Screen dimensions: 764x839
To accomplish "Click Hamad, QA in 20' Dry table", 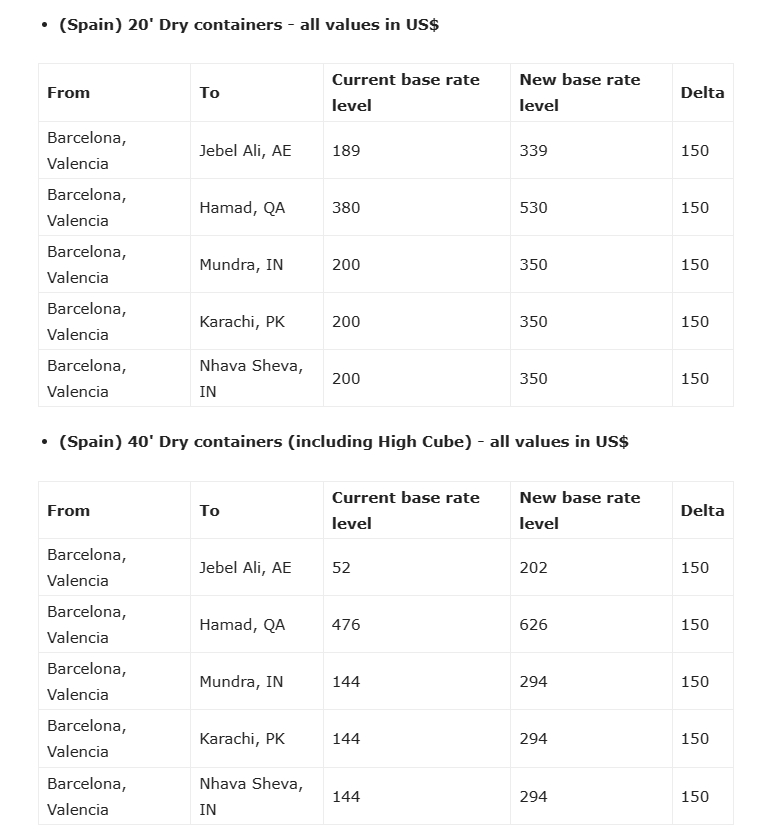I will click(x=242, y=208).
